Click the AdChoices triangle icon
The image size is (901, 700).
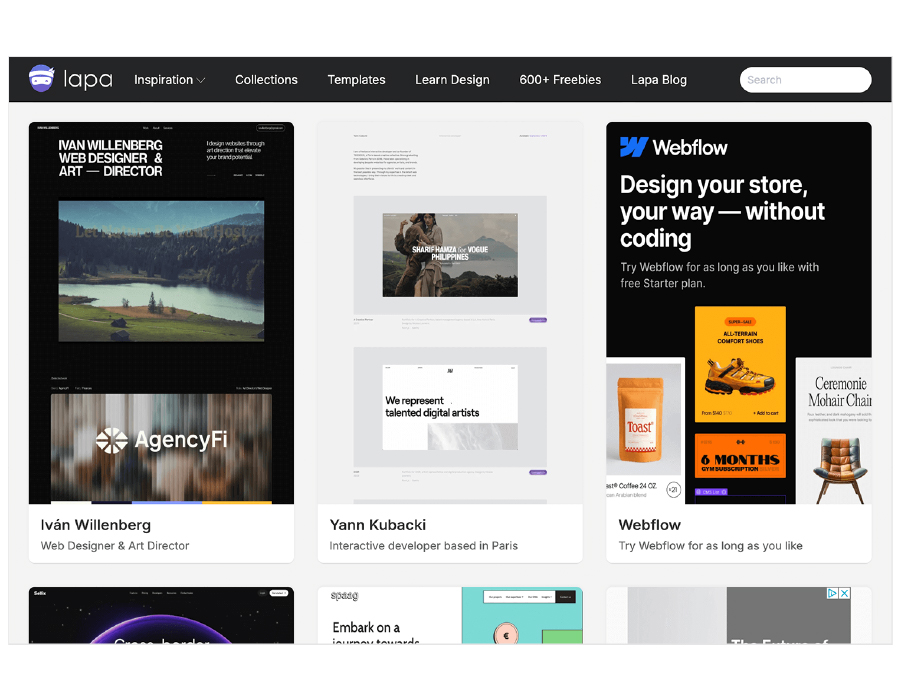832,593
